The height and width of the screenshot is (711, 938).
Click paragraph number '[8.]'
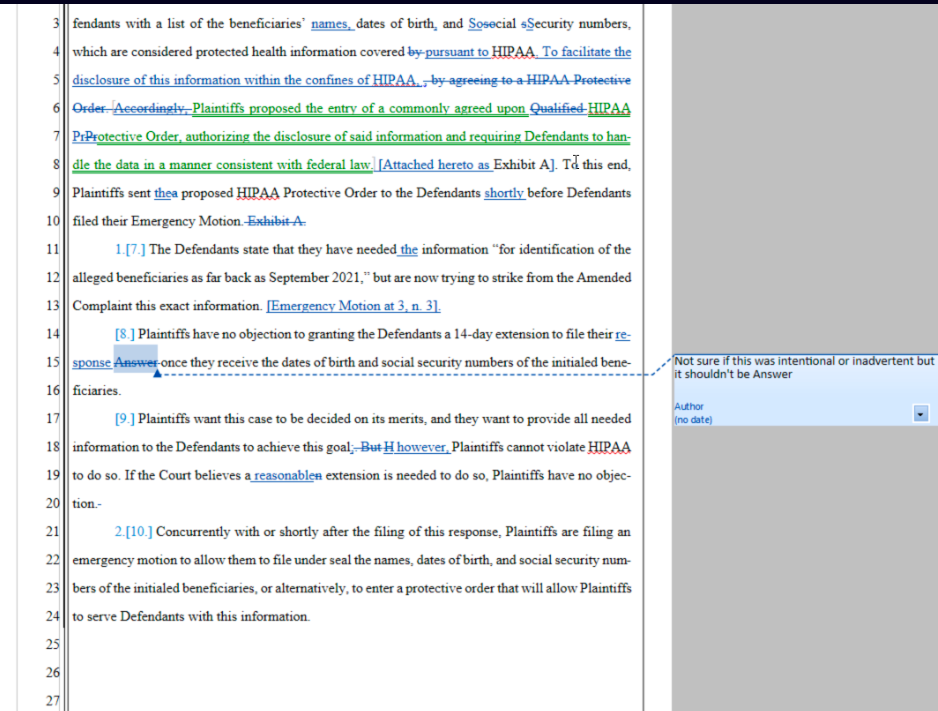124,334
